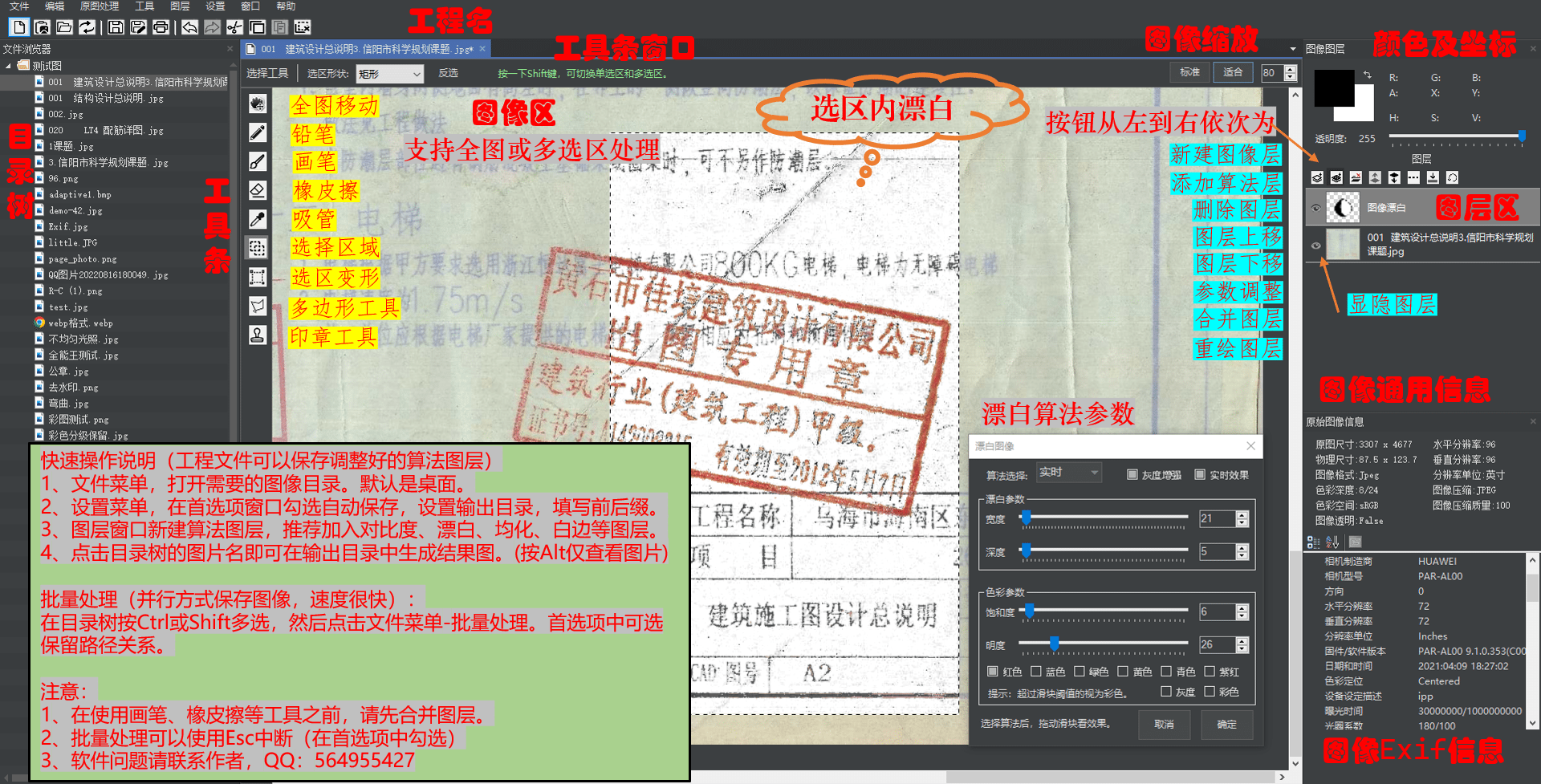The width and height of the screenshot is (1541, 784).
Task: Click the Scissors cut icon
Action: pos(234,27)
